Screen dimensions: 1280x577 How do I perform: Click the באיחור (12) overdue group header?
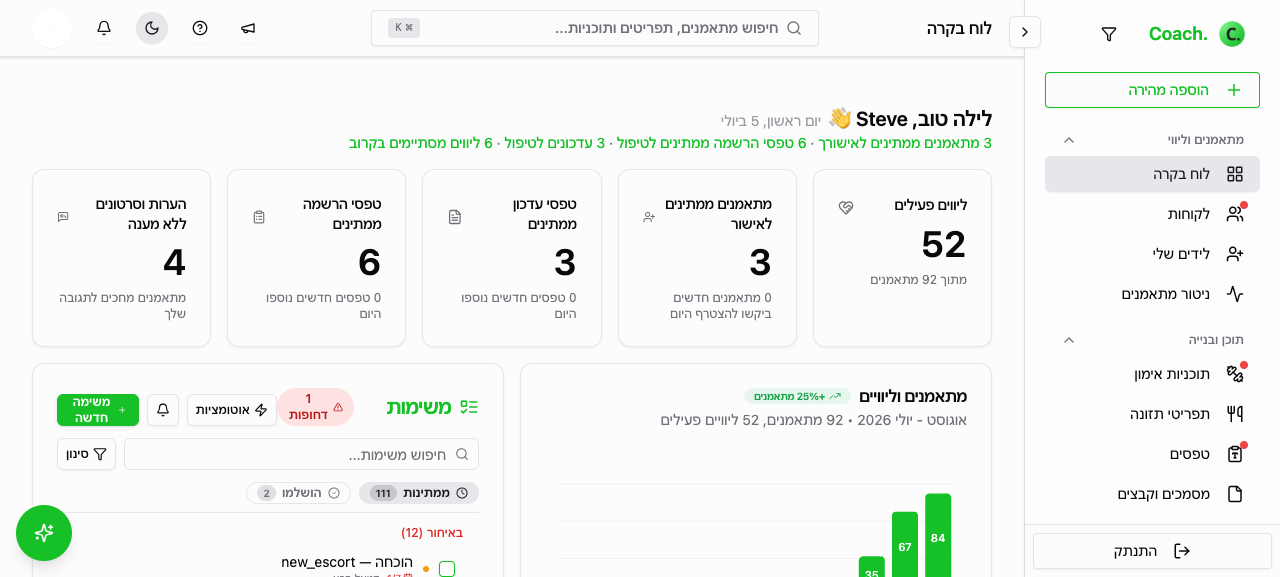point(432,533)
